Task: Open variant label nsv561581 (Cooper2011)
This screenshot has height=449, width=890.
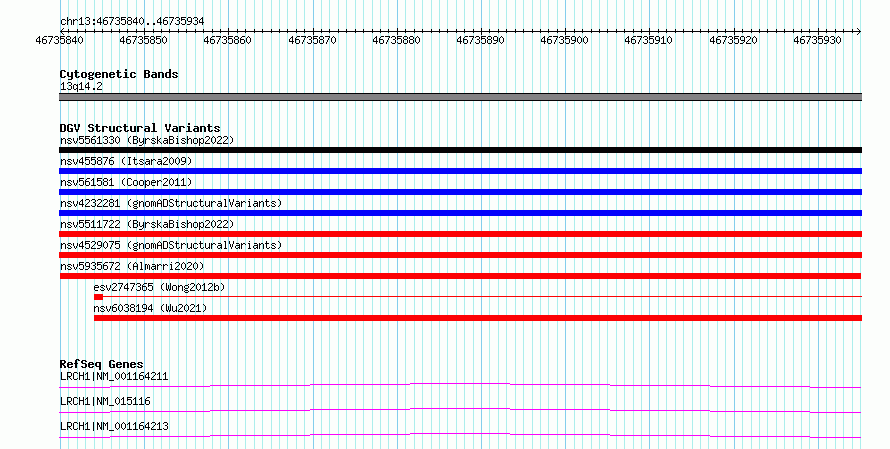Action: click(126, 182)
